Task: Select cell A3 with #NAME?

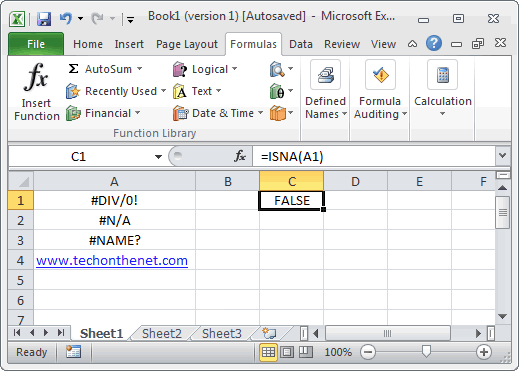Action: 114,240
